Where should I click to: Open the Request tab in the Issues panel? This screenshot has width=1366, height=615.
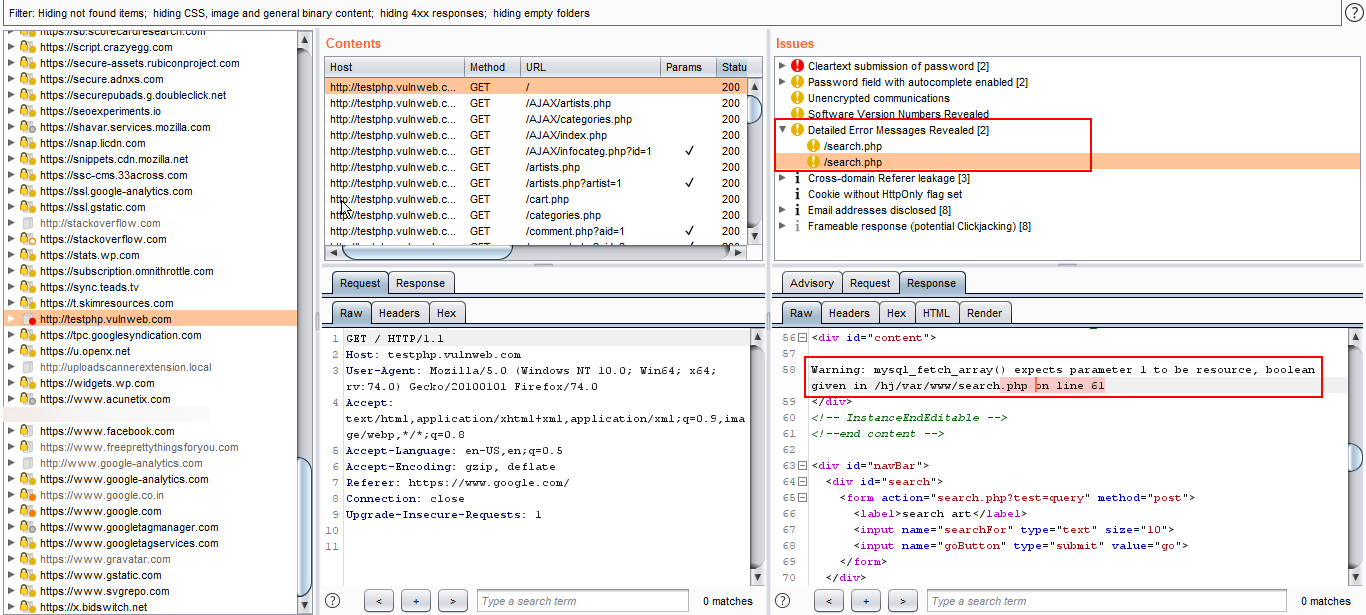[870, 283]
